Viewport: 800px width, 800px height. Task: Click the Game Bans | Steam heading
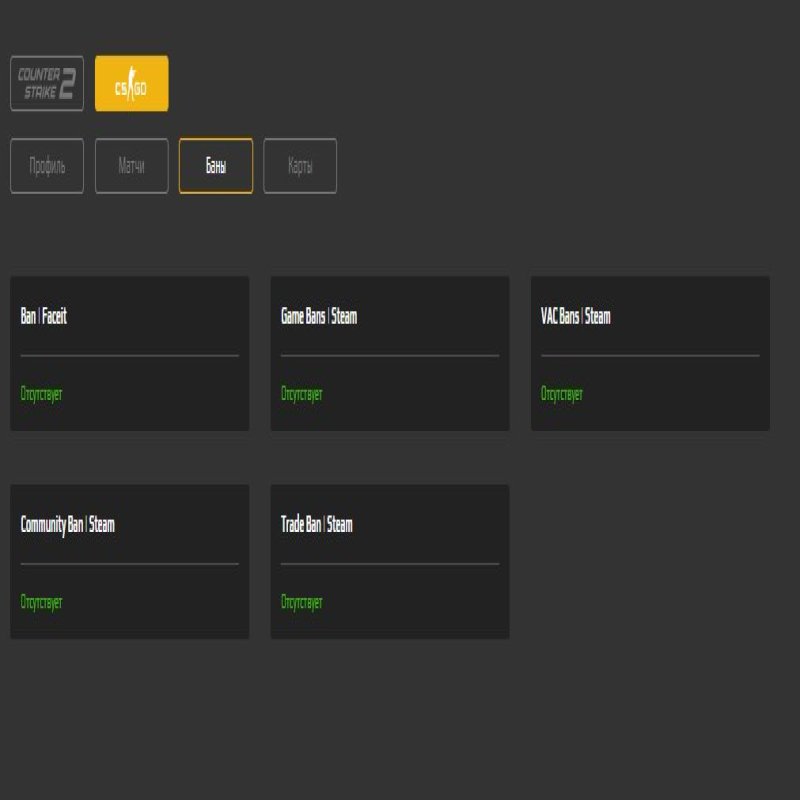[319, 317]
